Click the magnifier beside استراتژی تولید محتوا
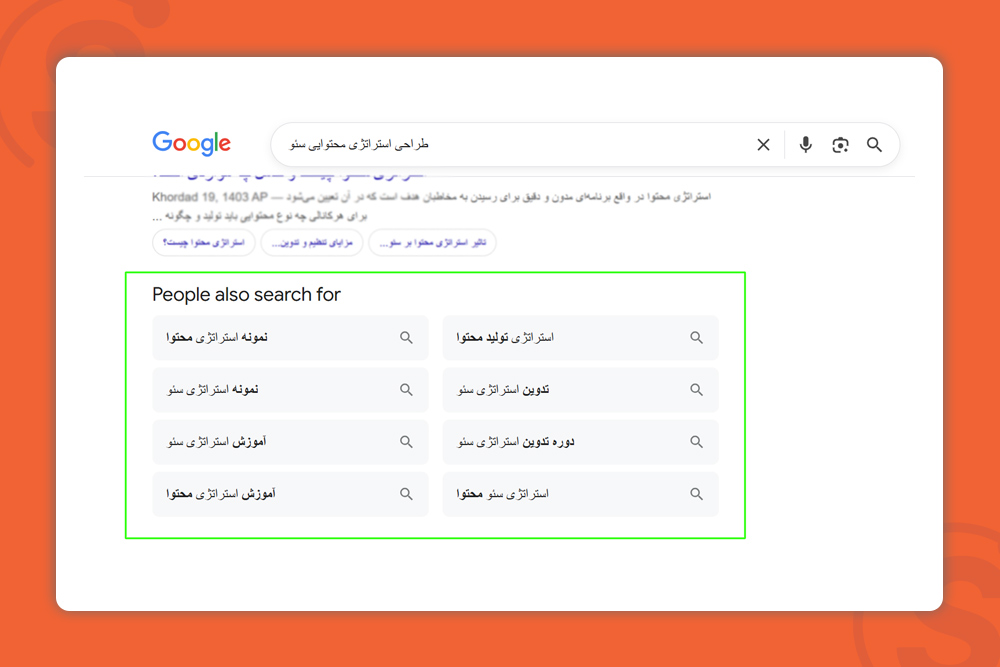The width and height of the screenshot is (1000, 667). point(696,337)
